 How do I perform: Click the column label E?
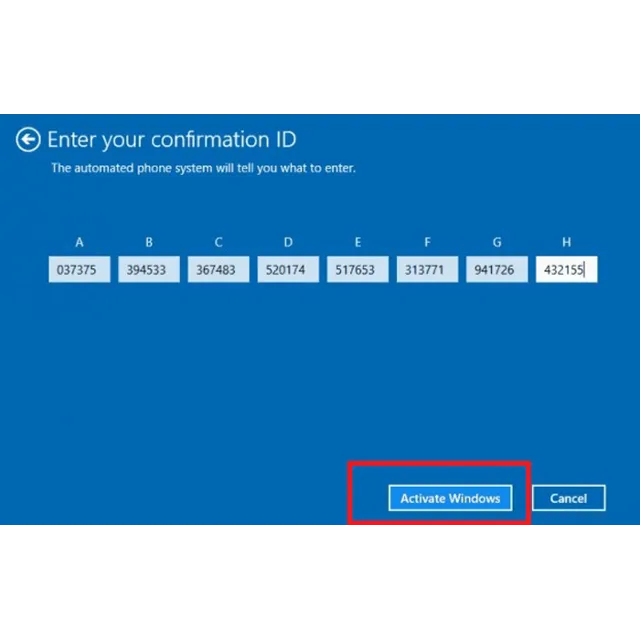pos(358,242)
